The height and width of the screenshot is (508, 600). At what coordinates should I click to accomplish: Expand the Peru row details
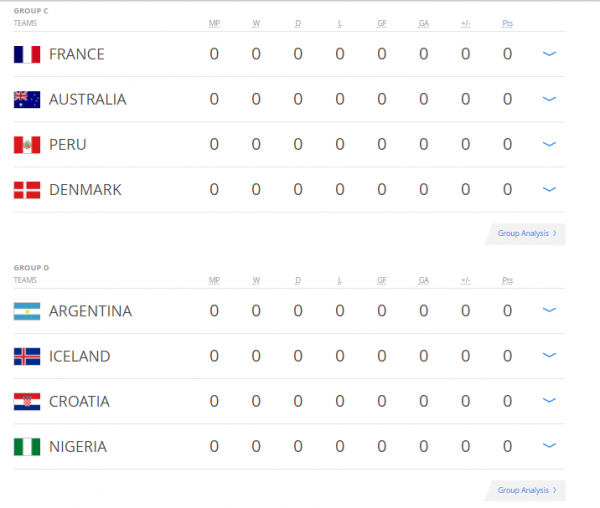click(x=548, y=145)
